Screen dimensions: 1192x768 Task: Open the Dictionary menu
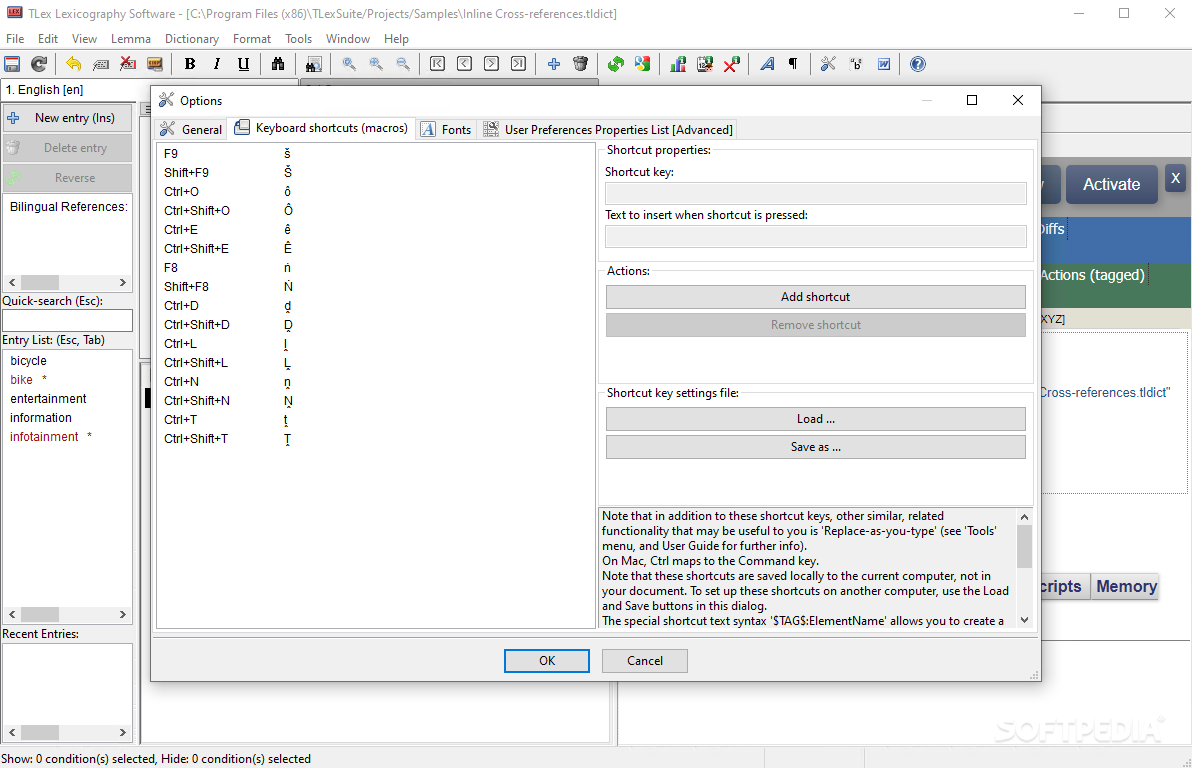coord(192,38)
